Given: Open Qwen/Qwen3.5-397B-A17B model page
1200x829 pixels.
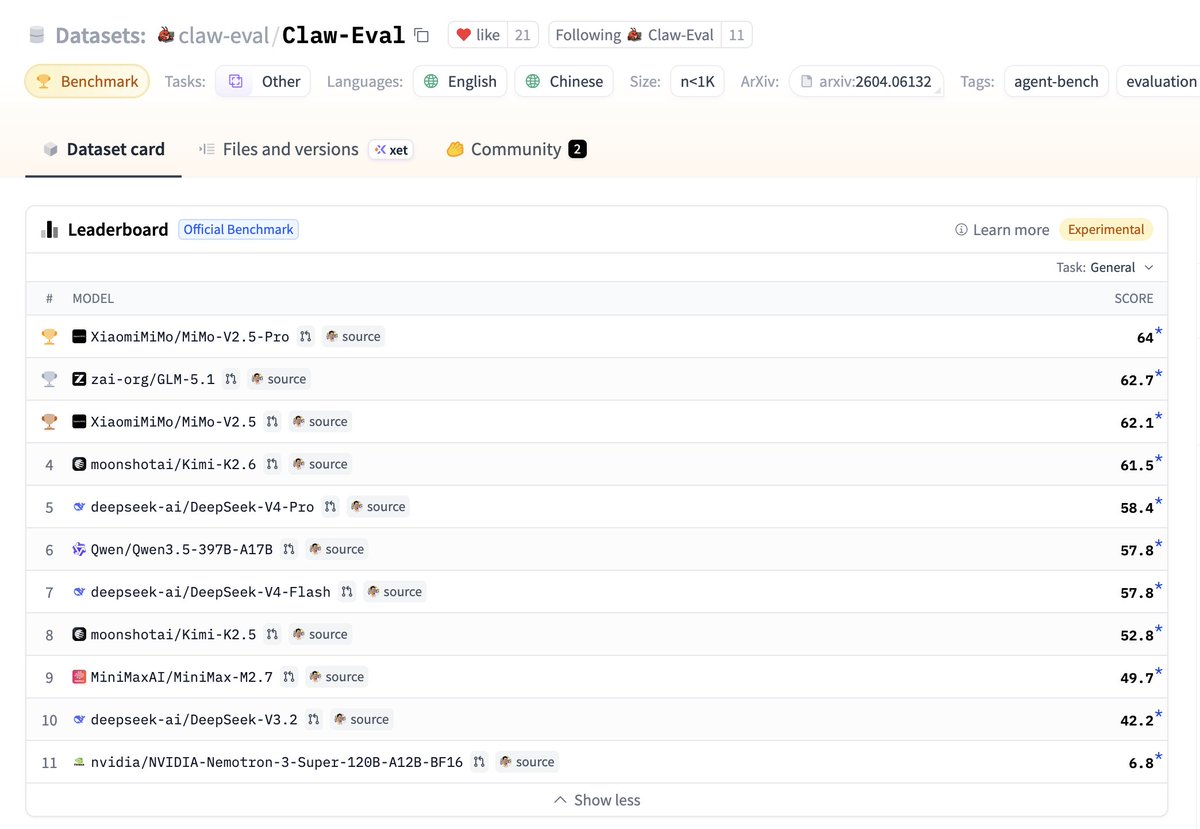Looking at the screenshot, I should pos(181,549).
